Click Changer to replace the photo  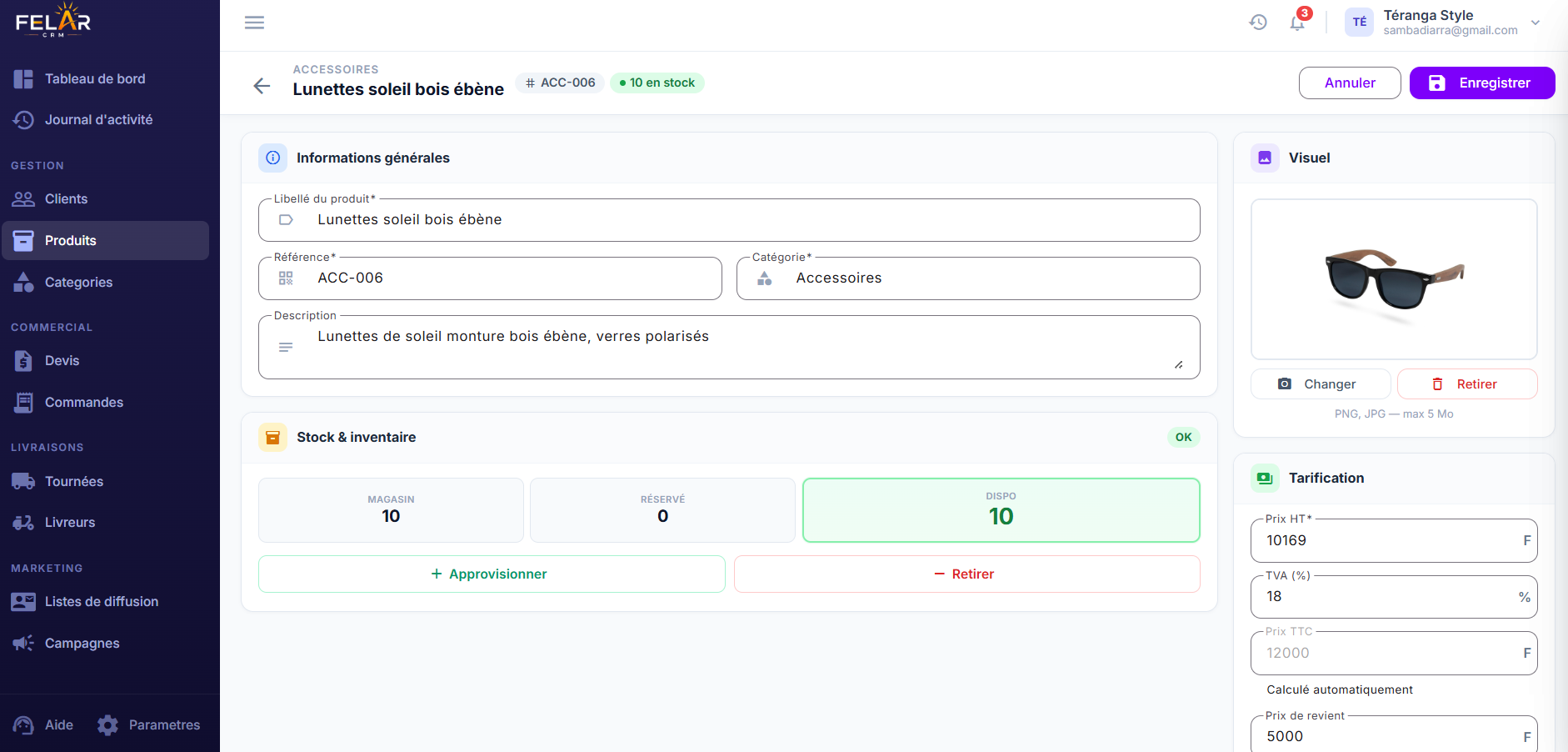1321,384
